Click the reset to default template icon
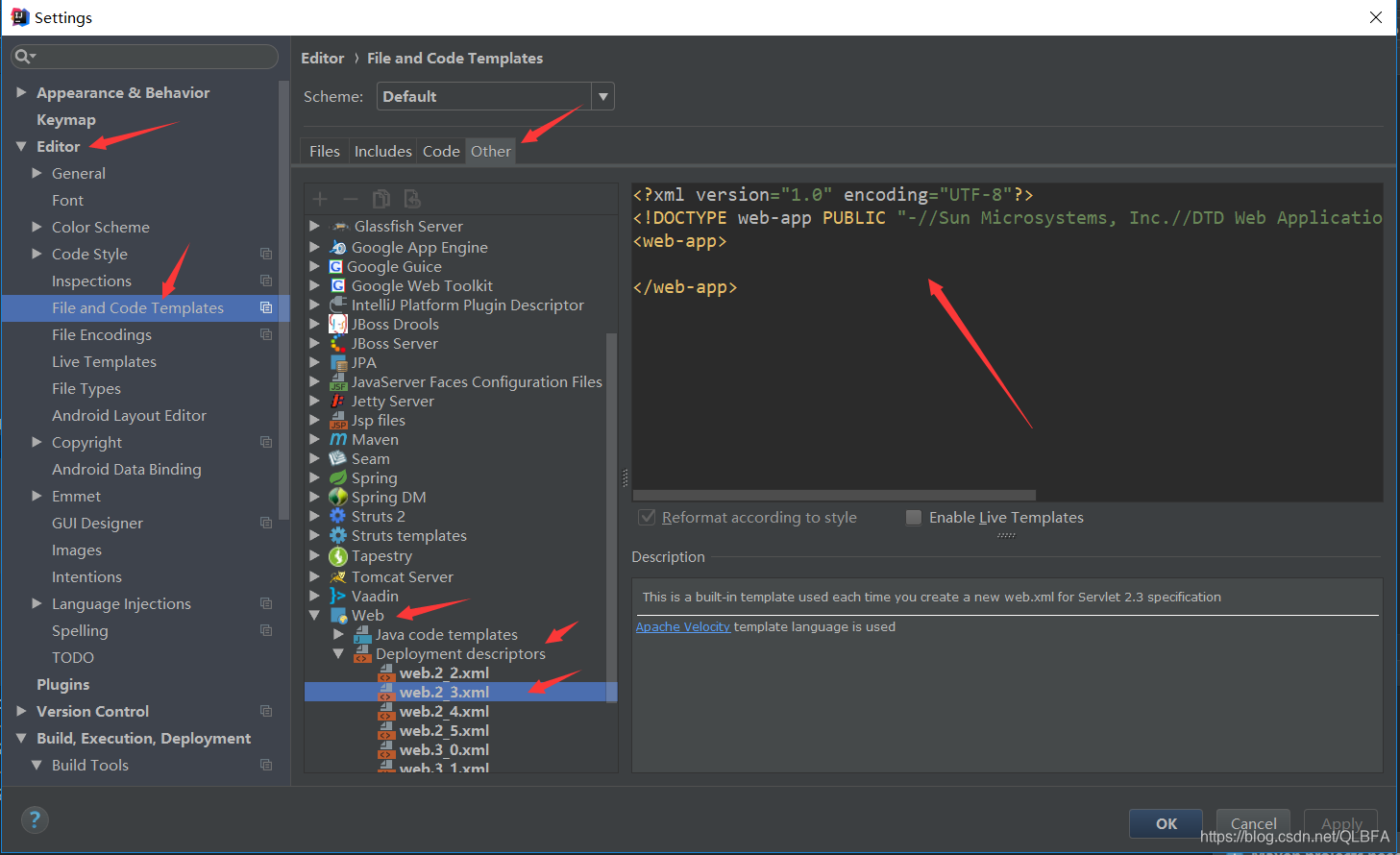 pyautogui.click(x=412, y=199)
